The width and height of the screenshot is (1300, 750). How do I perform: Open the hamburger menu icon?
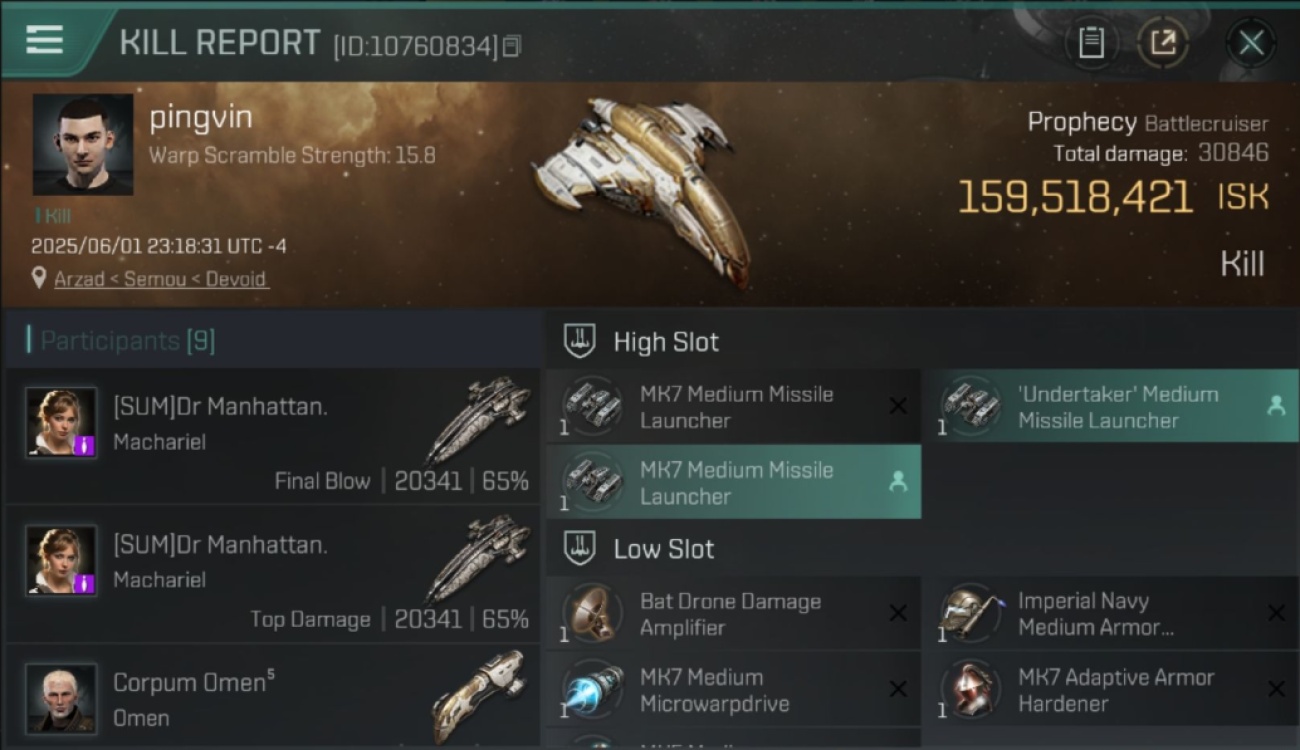[44, 40]
